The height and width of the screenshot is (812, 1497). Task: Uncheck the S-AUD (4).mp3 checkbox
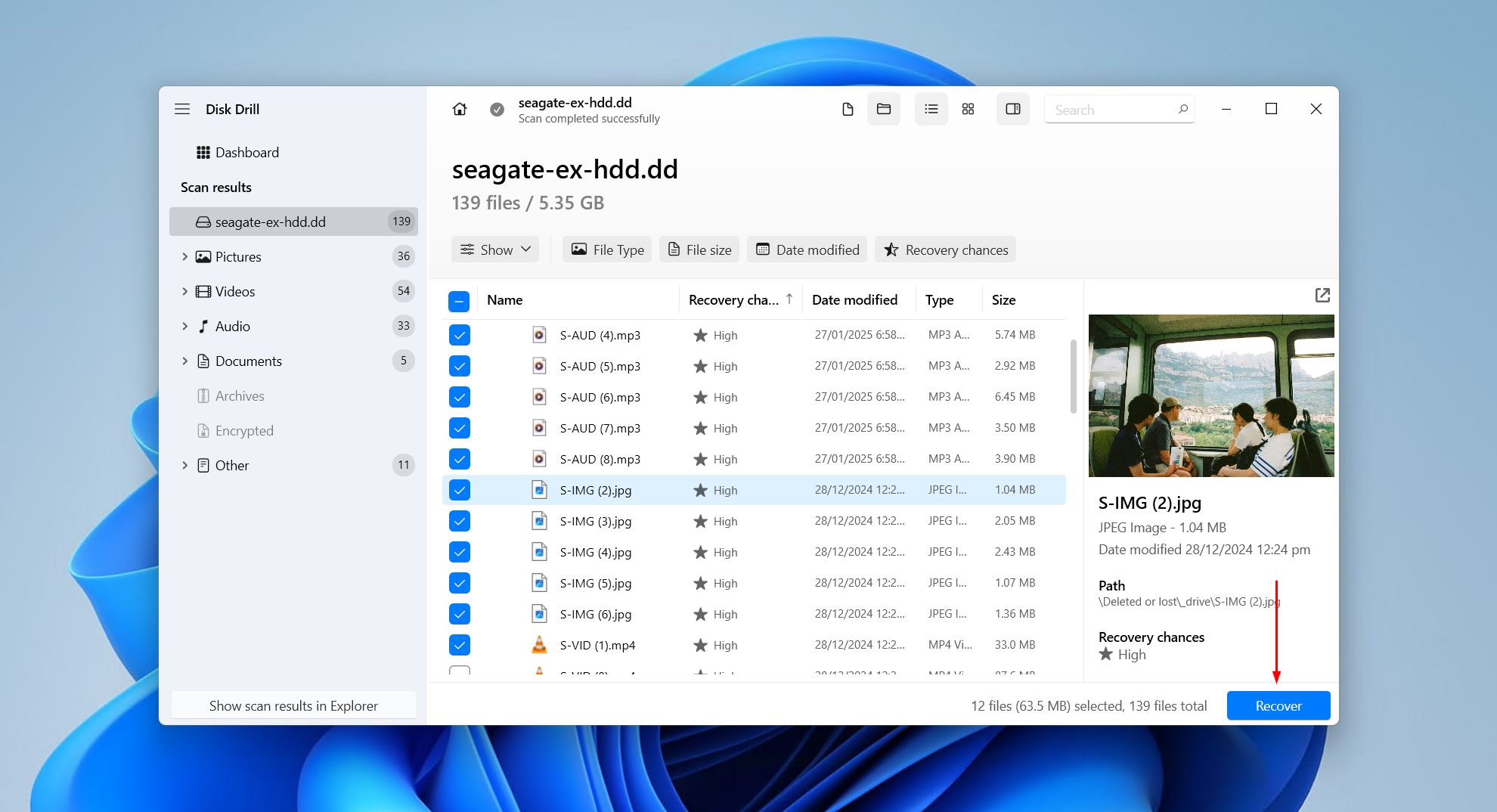click(460, 335)
